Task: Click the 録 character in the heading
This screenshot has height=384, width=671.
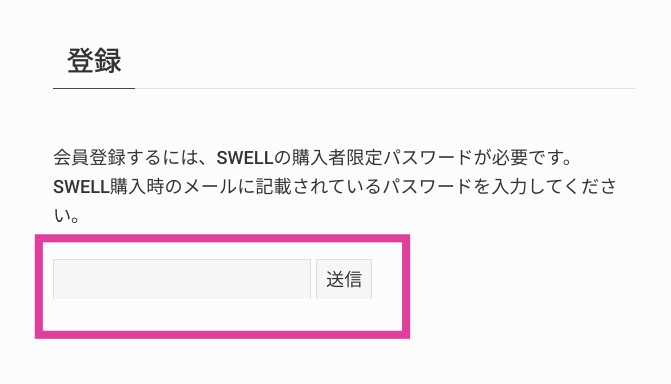Action: pyautogui.click(x=108, y=61)
